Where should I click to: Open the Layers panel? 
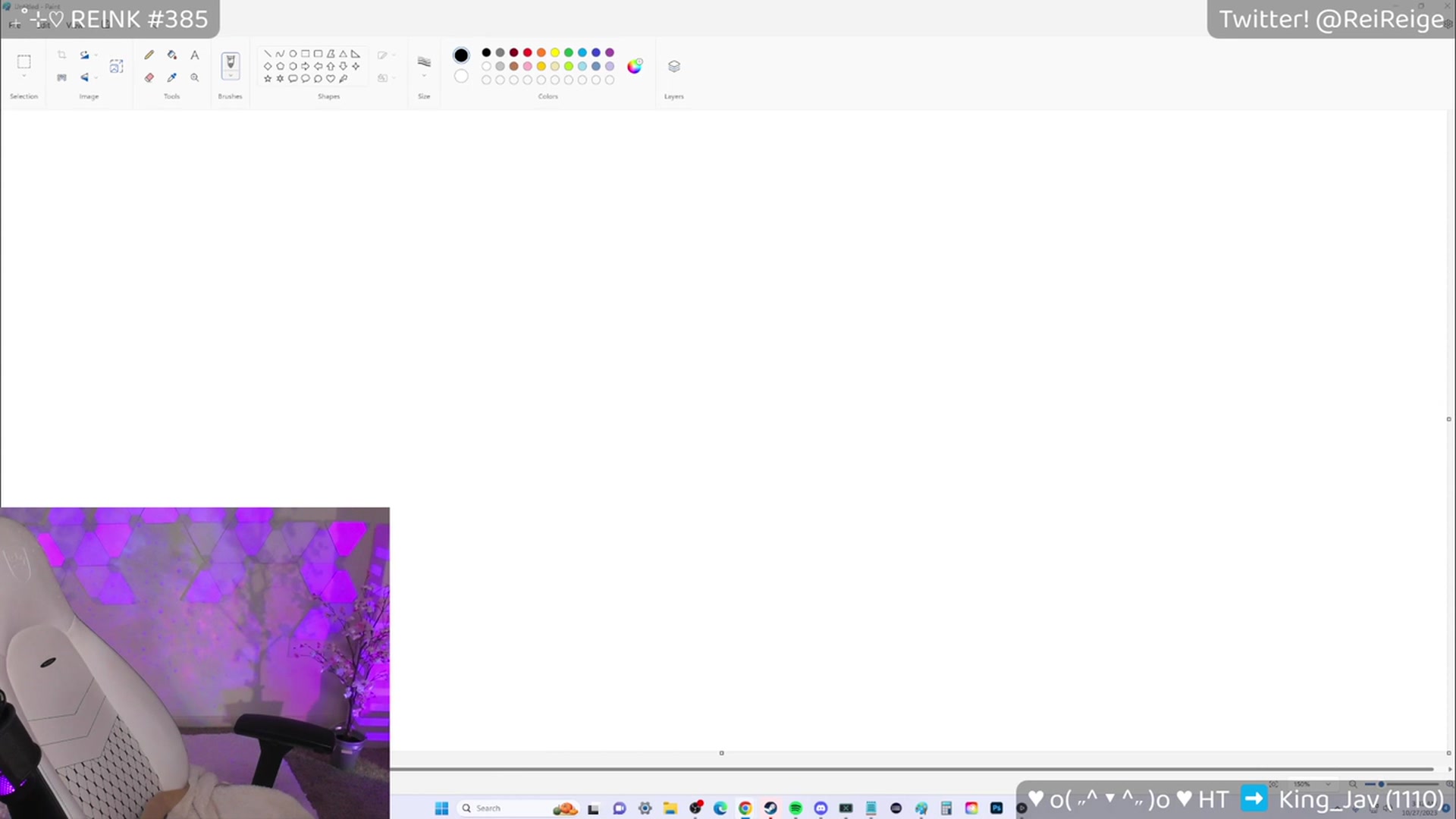674,66
